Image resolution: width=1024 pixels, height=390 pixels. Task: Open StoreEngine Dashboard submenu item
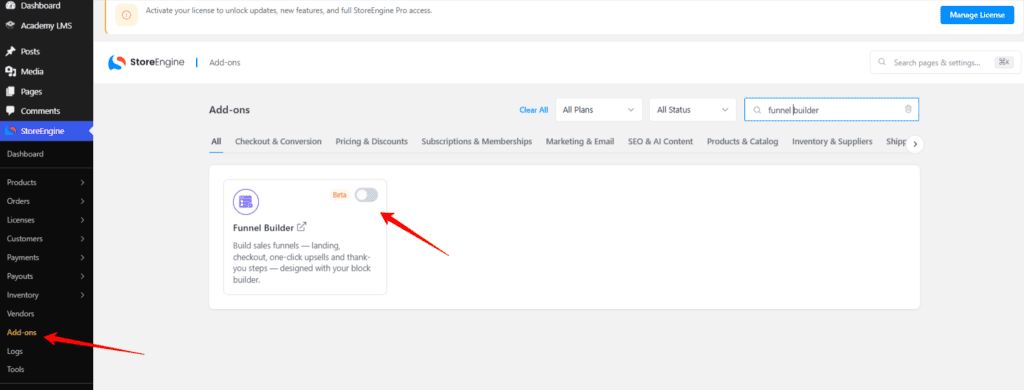[25, 154]
